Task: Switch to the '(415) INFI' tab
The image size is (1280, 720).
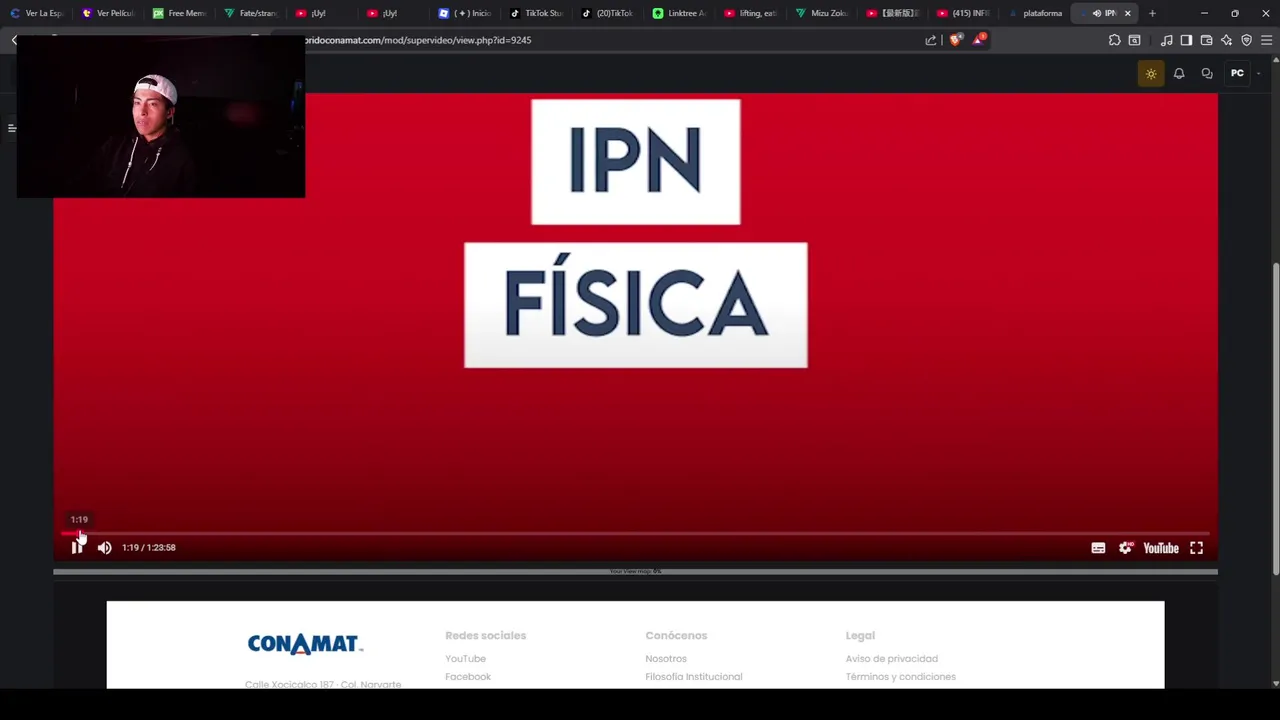Action: (965, 13)
